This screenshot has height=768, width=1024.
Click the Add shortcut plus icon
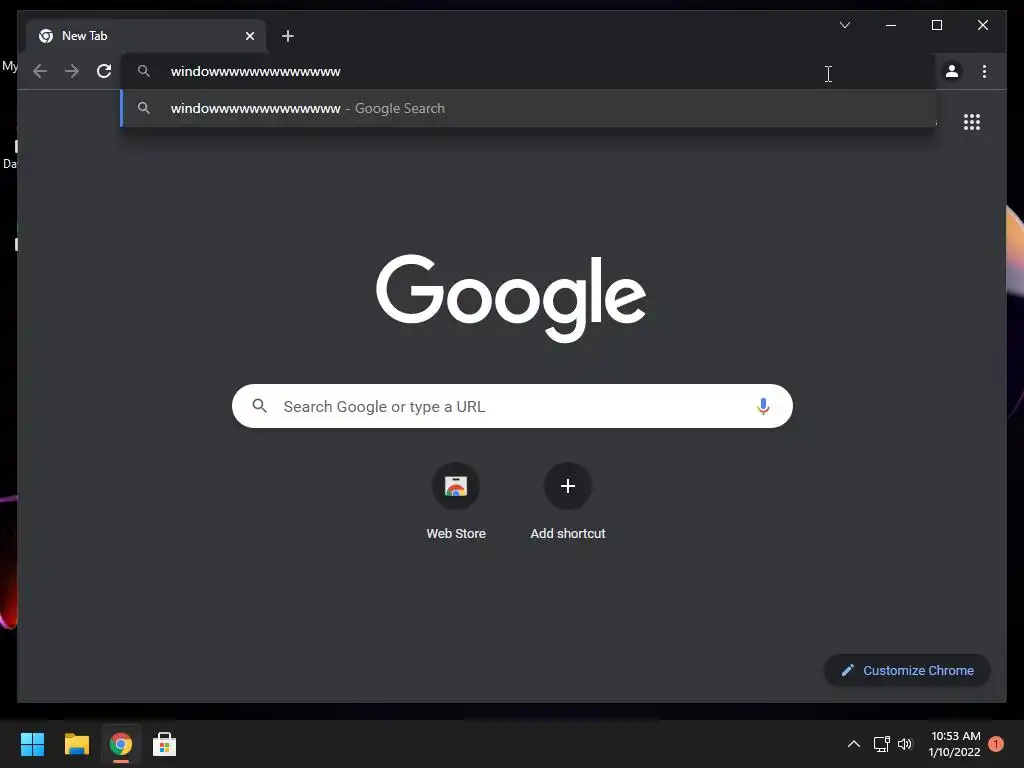pos(568,486)
